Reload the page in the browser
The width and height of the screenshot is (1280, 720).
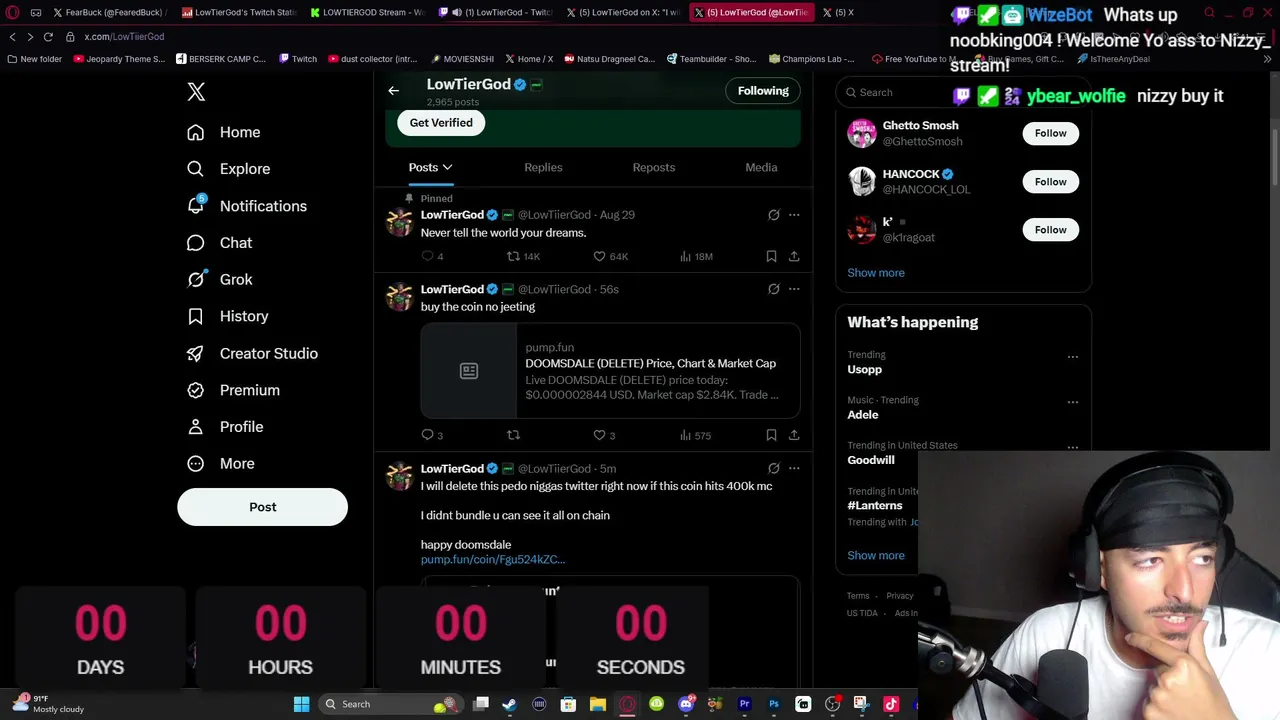48,37
